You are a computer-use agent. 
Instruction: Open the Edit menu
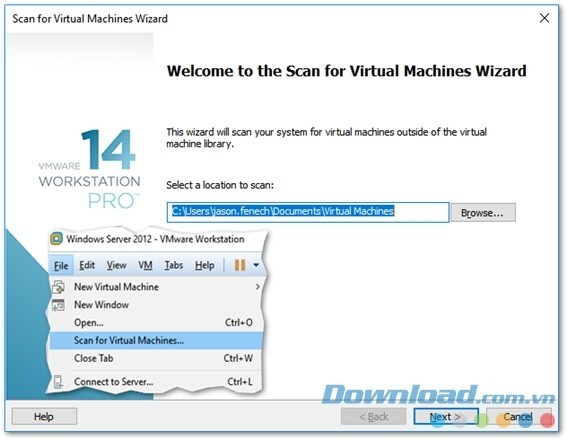87,265
